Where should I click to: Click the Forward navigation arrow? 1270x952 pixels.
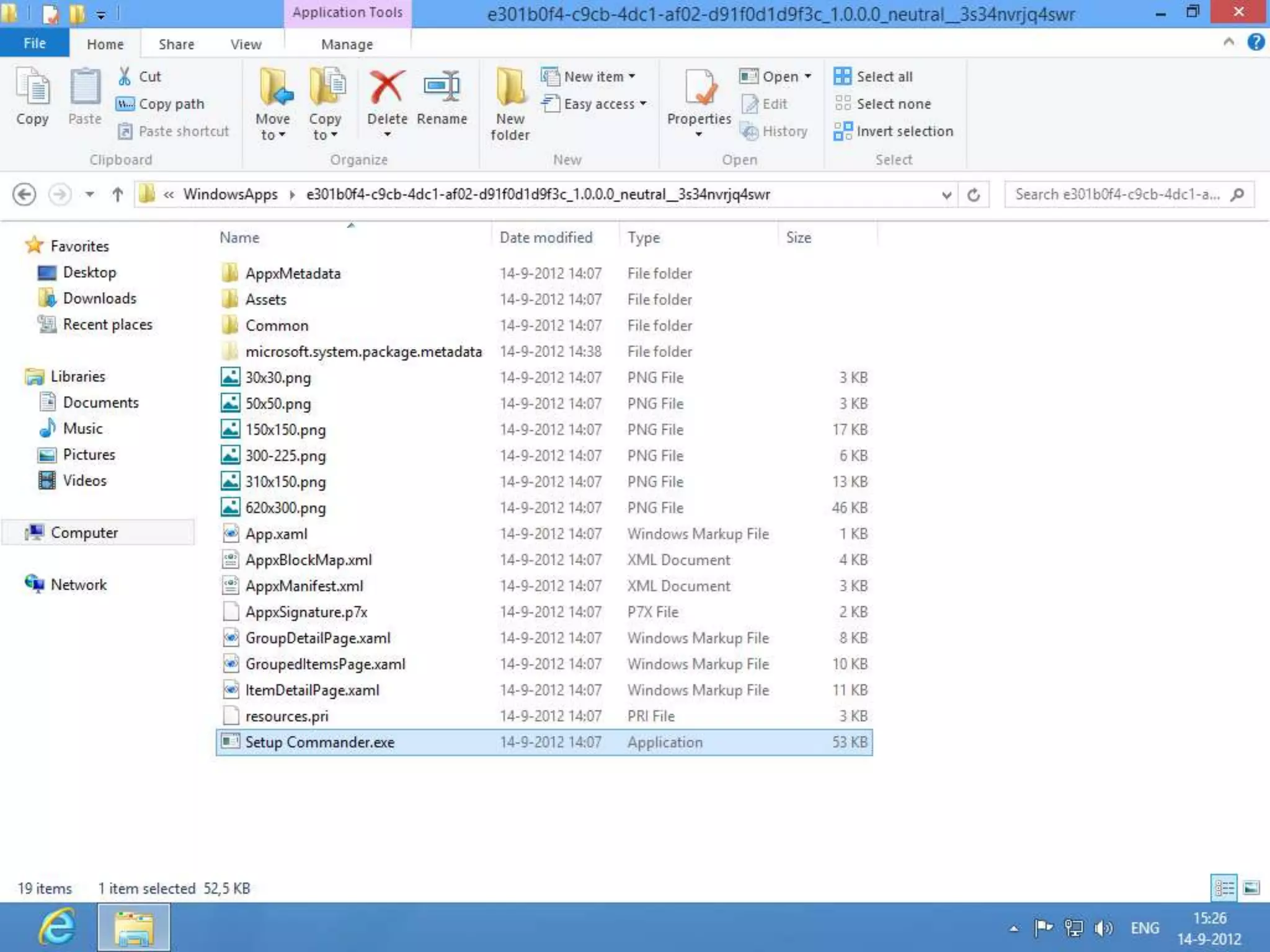pos(60,195)
